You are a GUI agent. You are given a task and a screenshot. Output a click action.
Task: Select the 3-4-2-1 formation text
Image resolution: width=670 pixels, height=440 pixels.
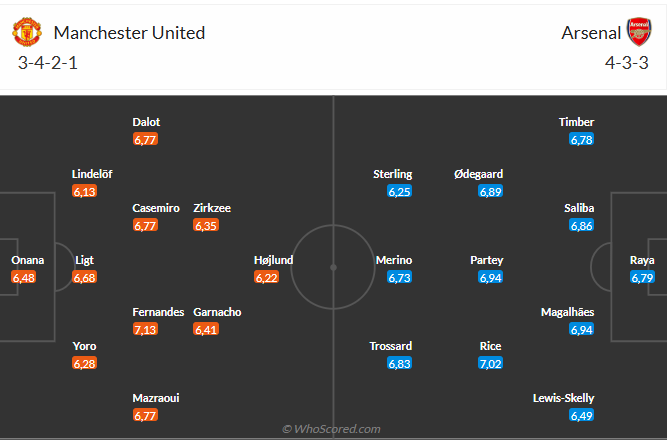[x=48, y=63]
